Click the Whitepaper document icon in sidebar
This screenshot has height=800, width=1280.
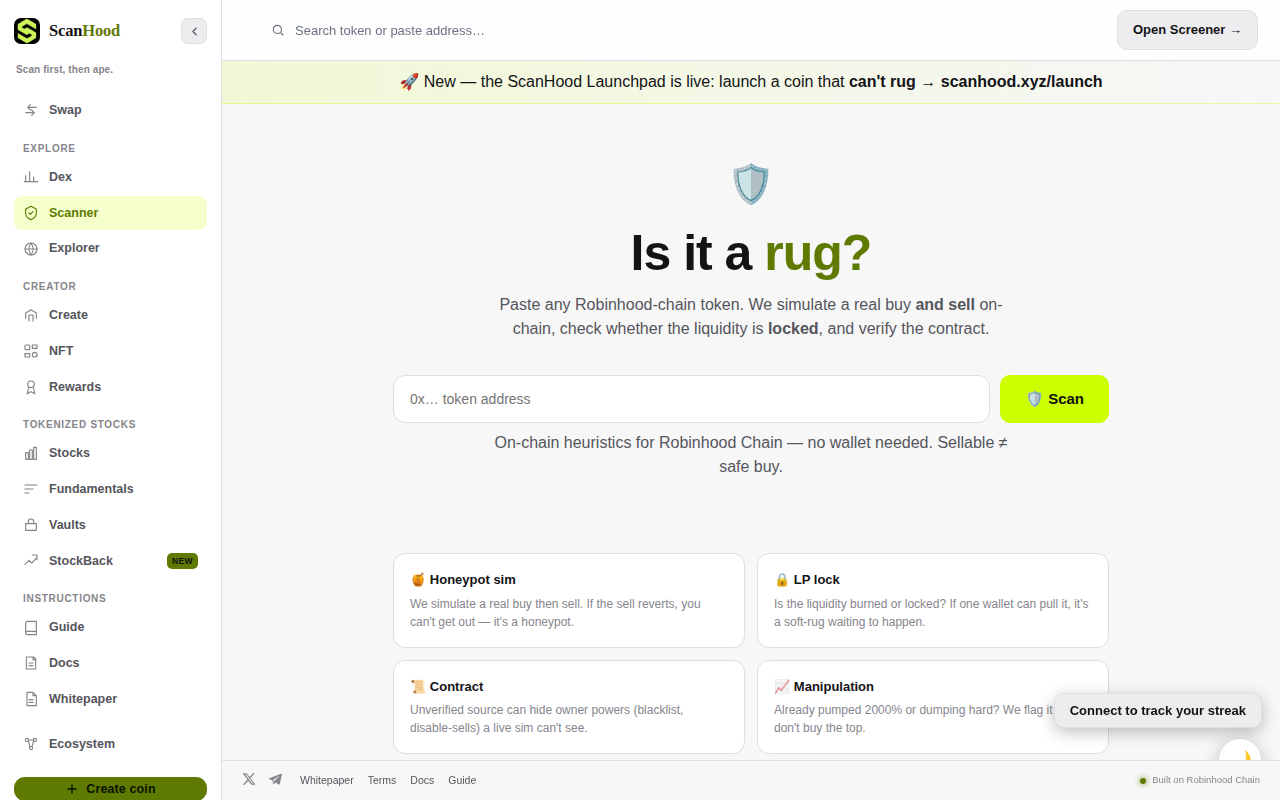(x=31, y=699)
